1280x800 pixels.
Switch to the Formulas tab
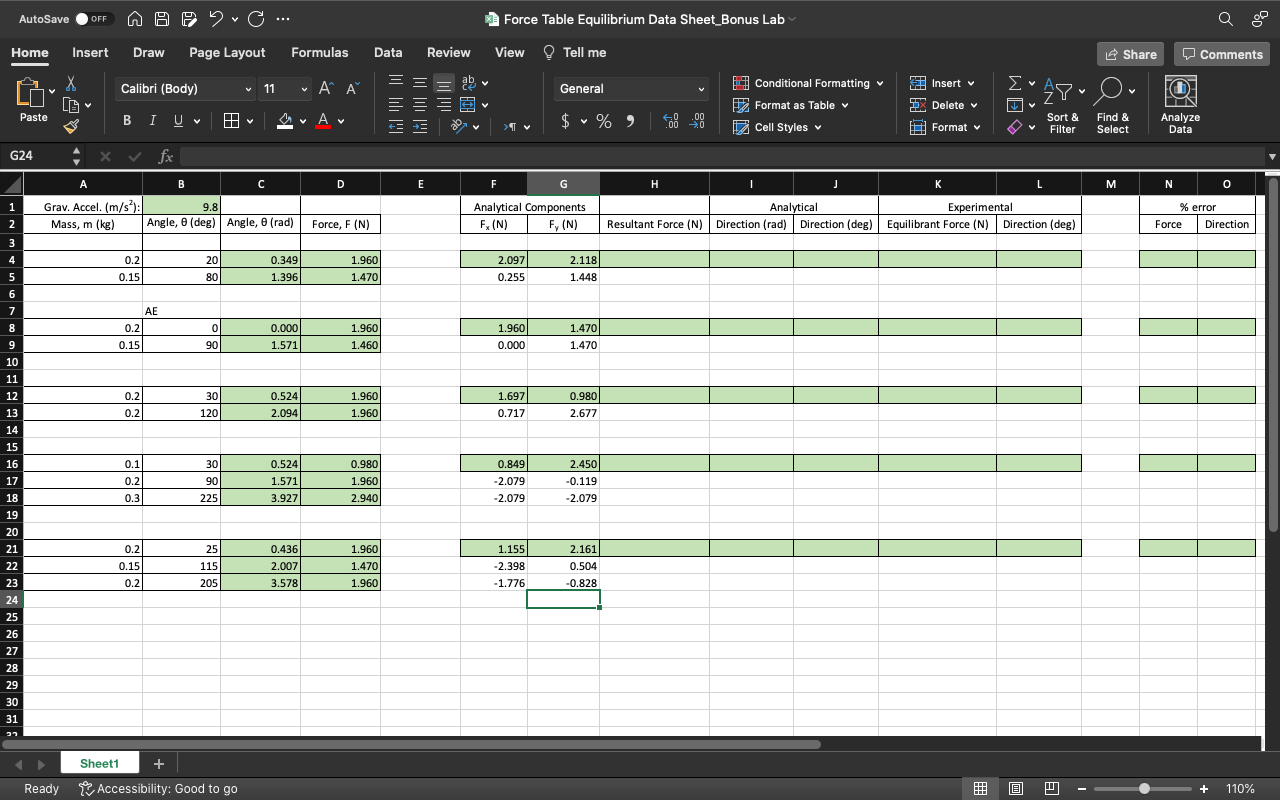click(x=320, y=52)
